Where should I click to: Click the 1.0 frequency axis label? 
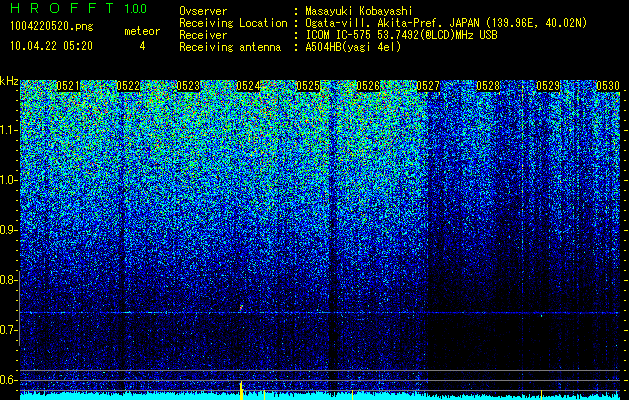(x=8, y=181)
